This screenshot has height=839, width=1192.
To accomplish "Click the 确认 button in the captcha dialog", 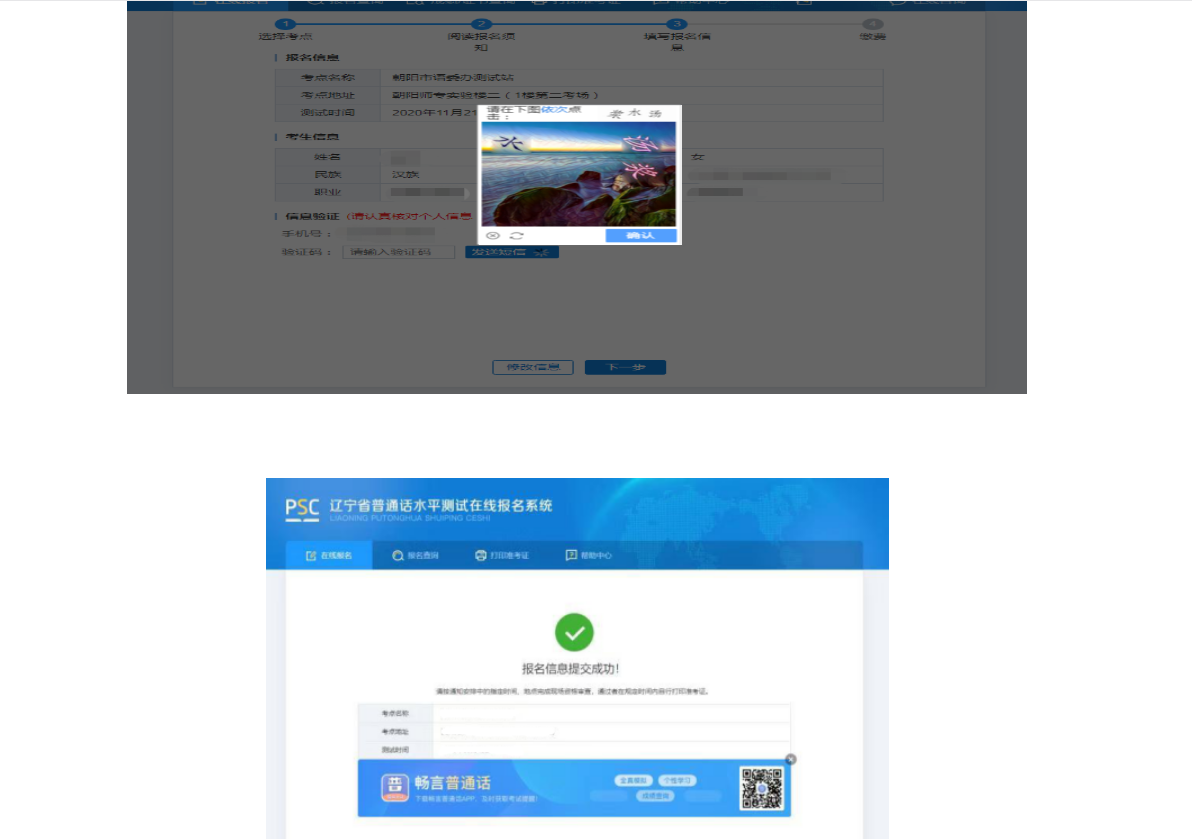I will pos(641,236).
